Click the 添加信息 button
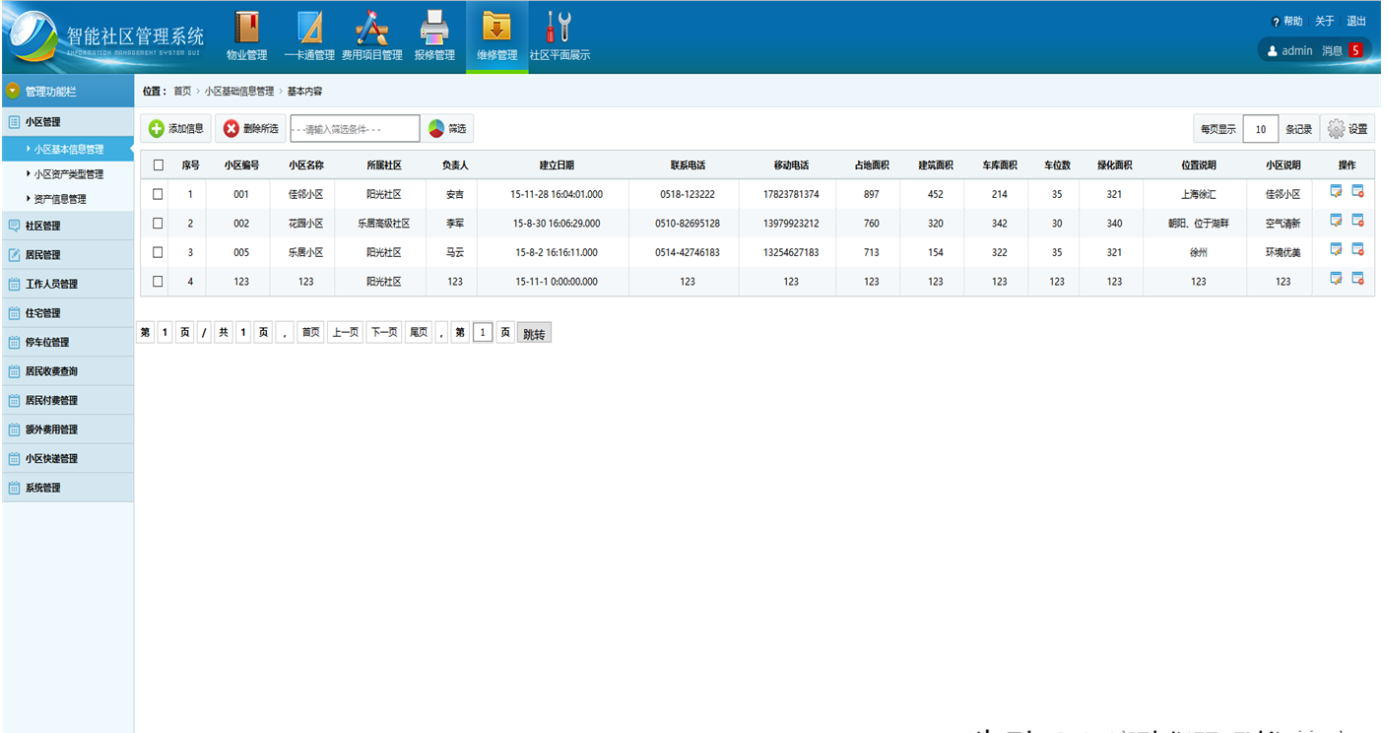The width and height of the screenshot is (1388, 733). (176, 129)
